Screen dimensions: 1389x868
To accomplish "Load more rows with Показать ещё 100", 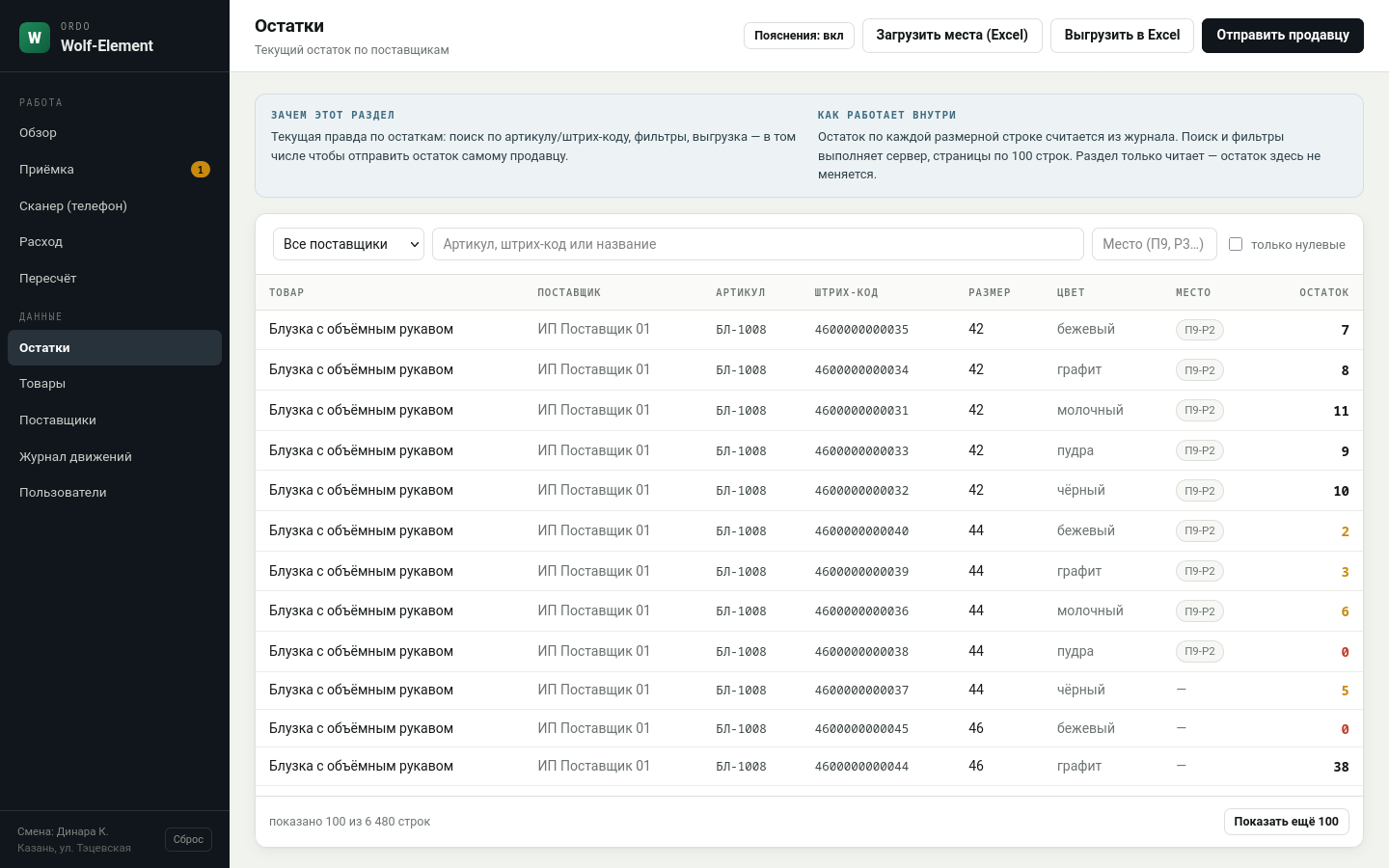I will click(1287, 822).
